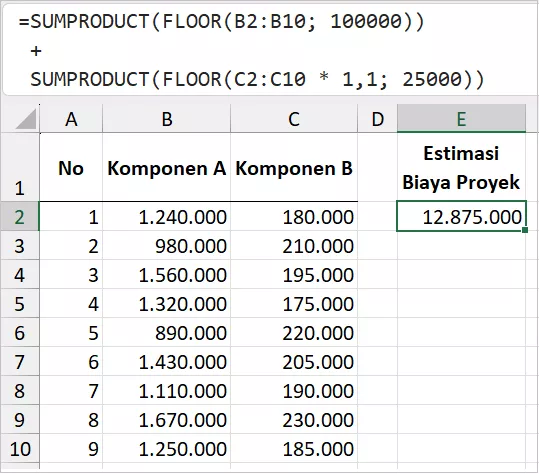Image resolution: width=539 pixels, height=474 pixels.
Task: Select column D header
Action: pyautogui.click(x=377, y=119)
